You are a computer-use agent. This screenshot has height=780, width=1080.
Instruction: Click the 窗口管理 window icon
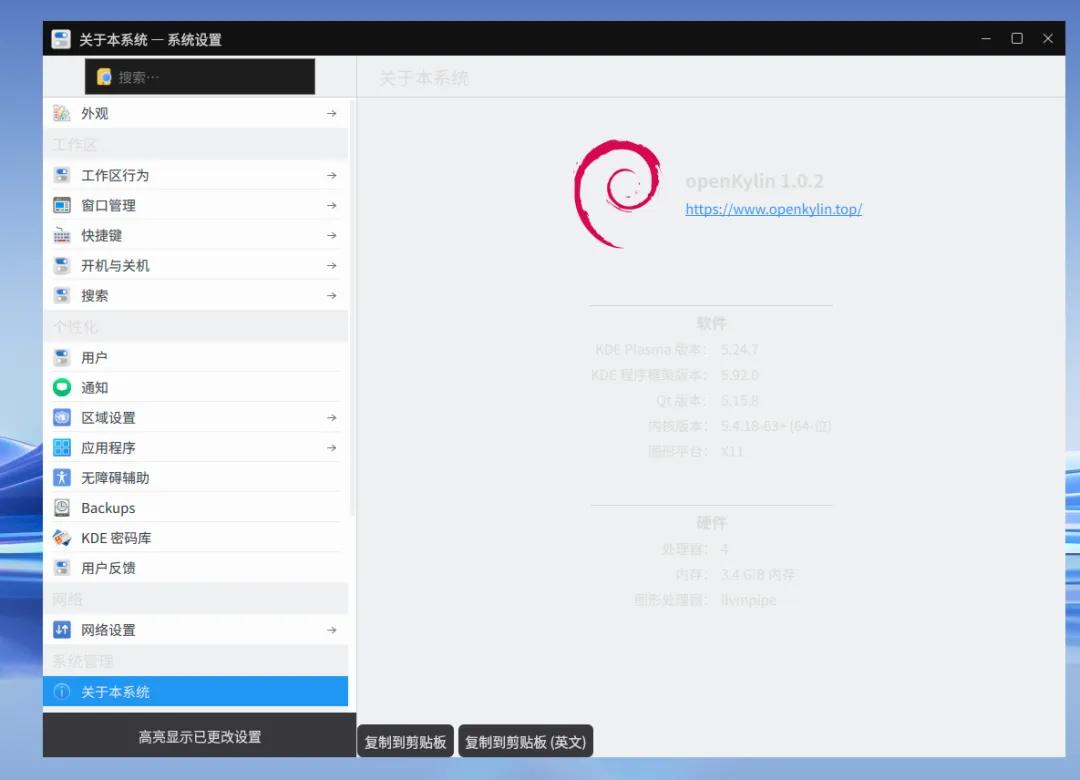pos(62,205)
